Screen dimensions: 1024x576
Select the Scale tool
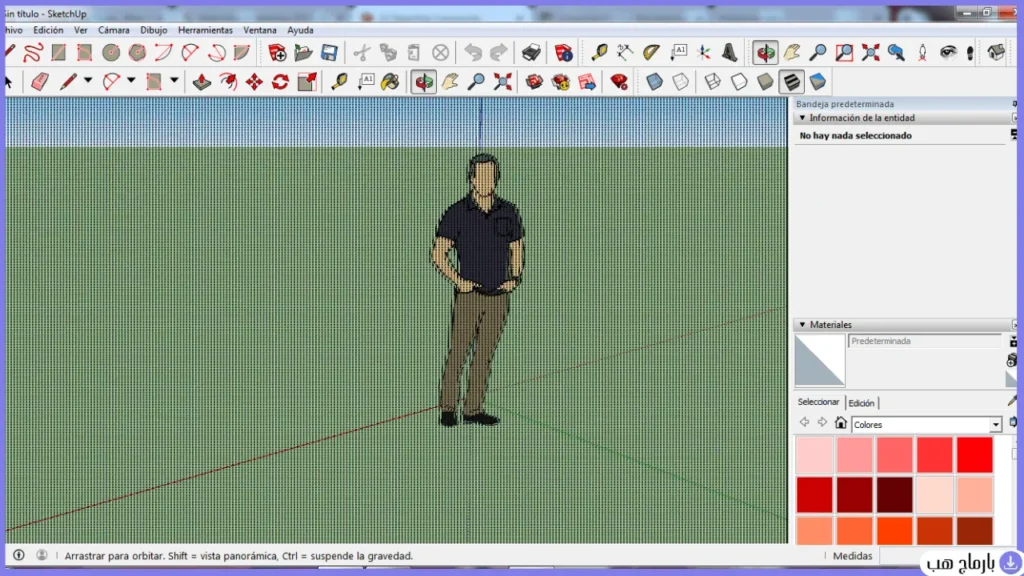click(x=307, y=82)
